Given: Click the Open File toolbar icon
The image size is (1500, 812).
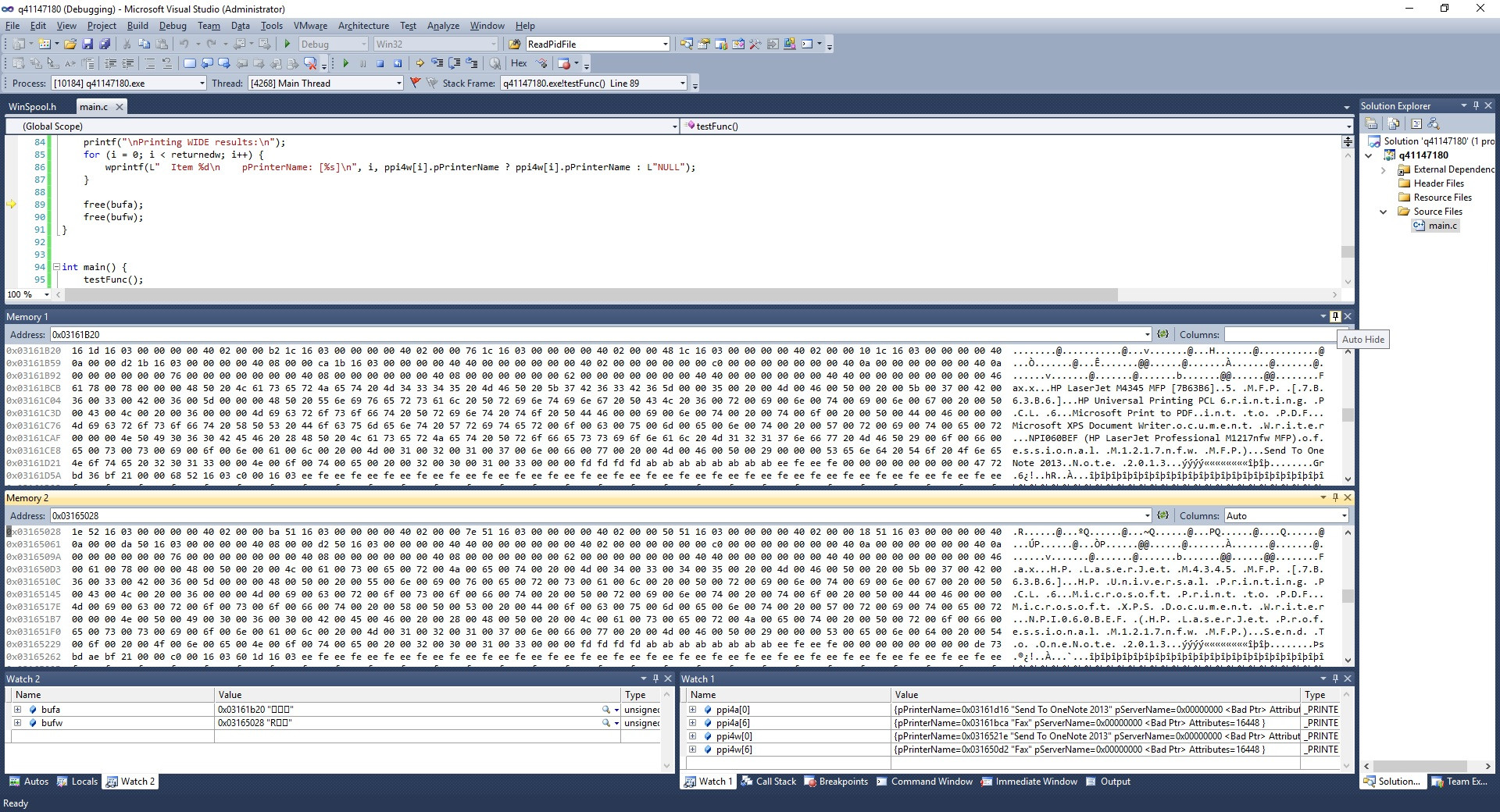Looking at the screenshot, I should pos(70,44).
